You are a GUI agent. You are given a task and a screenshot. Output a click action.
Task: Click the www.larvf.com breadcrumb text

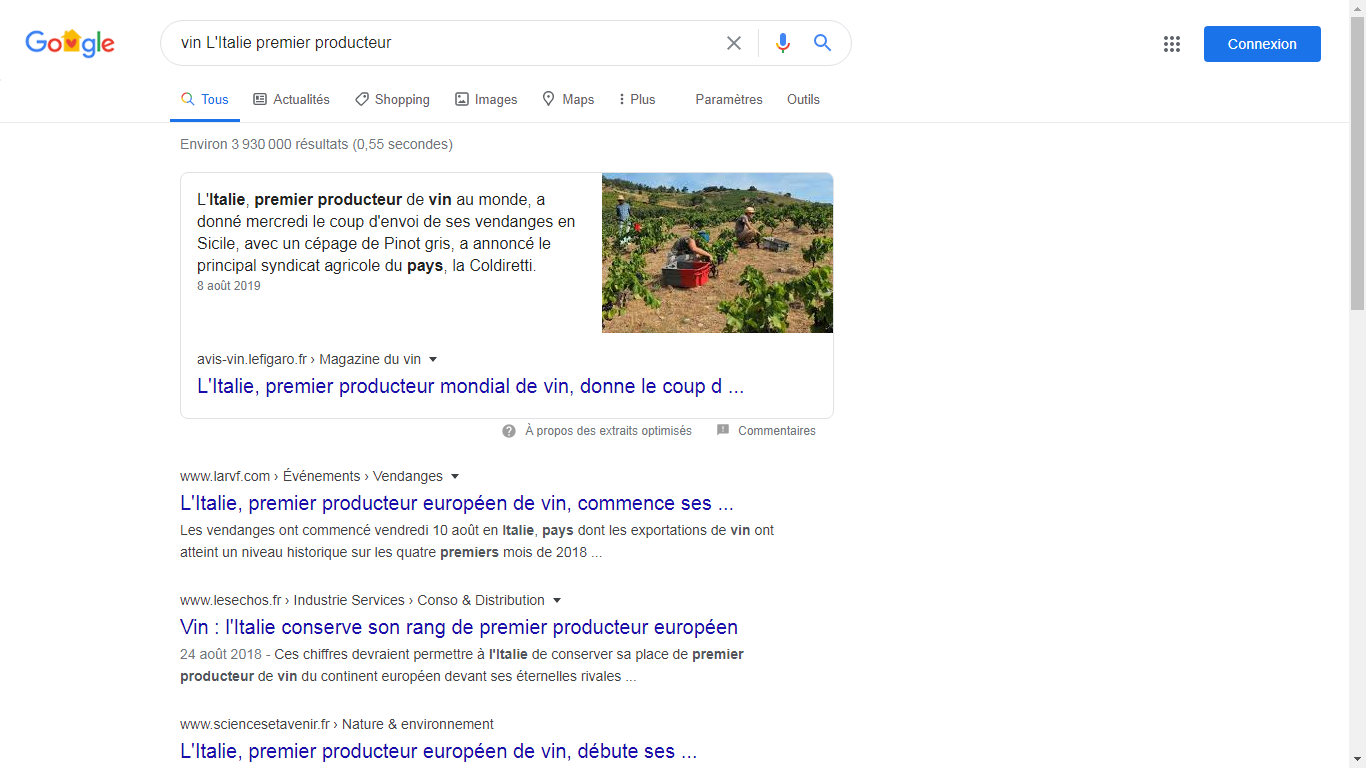(311, 476)
